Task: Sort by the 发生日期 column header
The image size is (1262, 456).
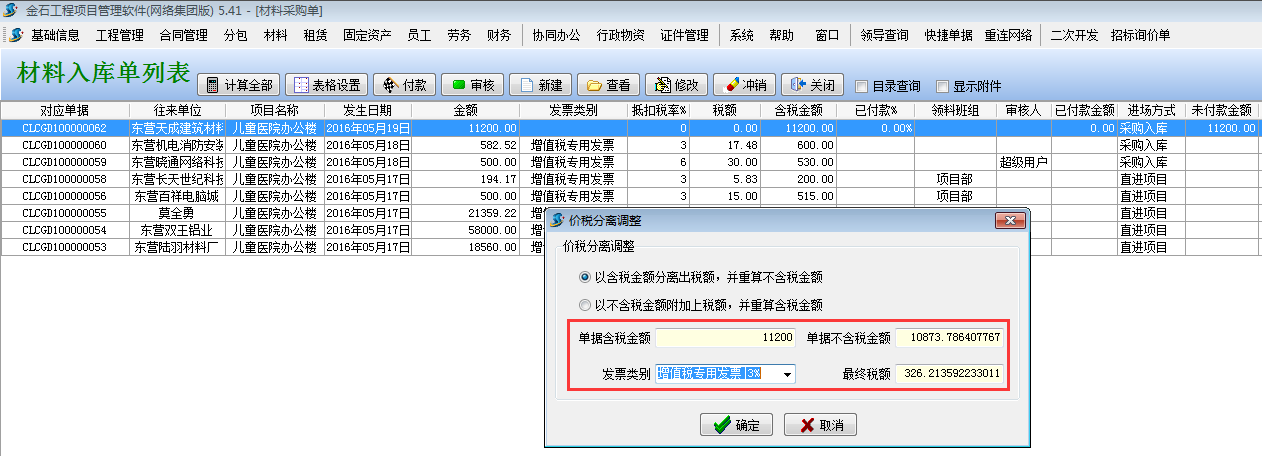Action: [x=367, y=110]
